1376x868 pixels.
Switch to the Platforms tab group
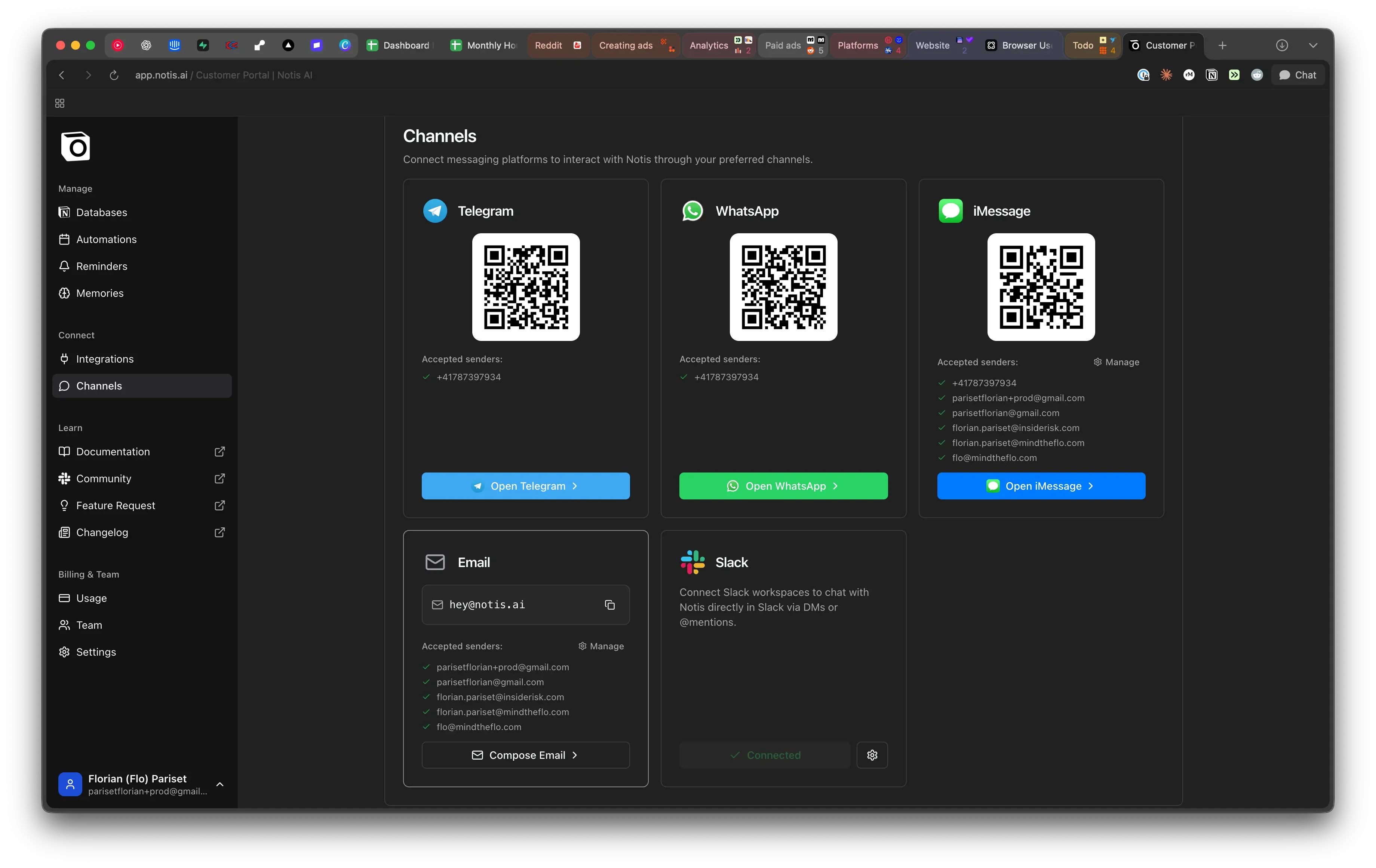tap(868, 45)
